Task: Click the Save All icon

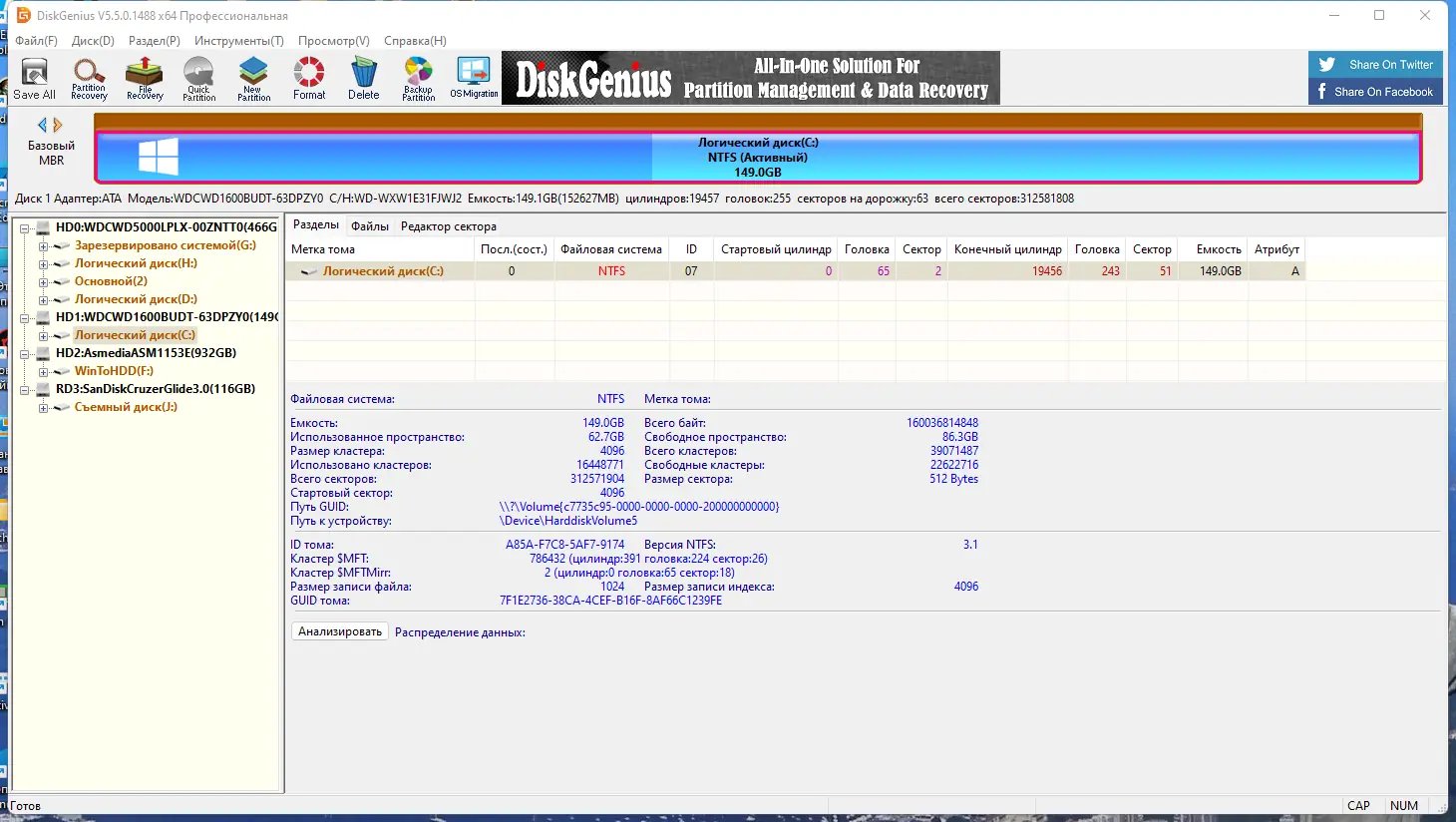Action: pos(34,78)
